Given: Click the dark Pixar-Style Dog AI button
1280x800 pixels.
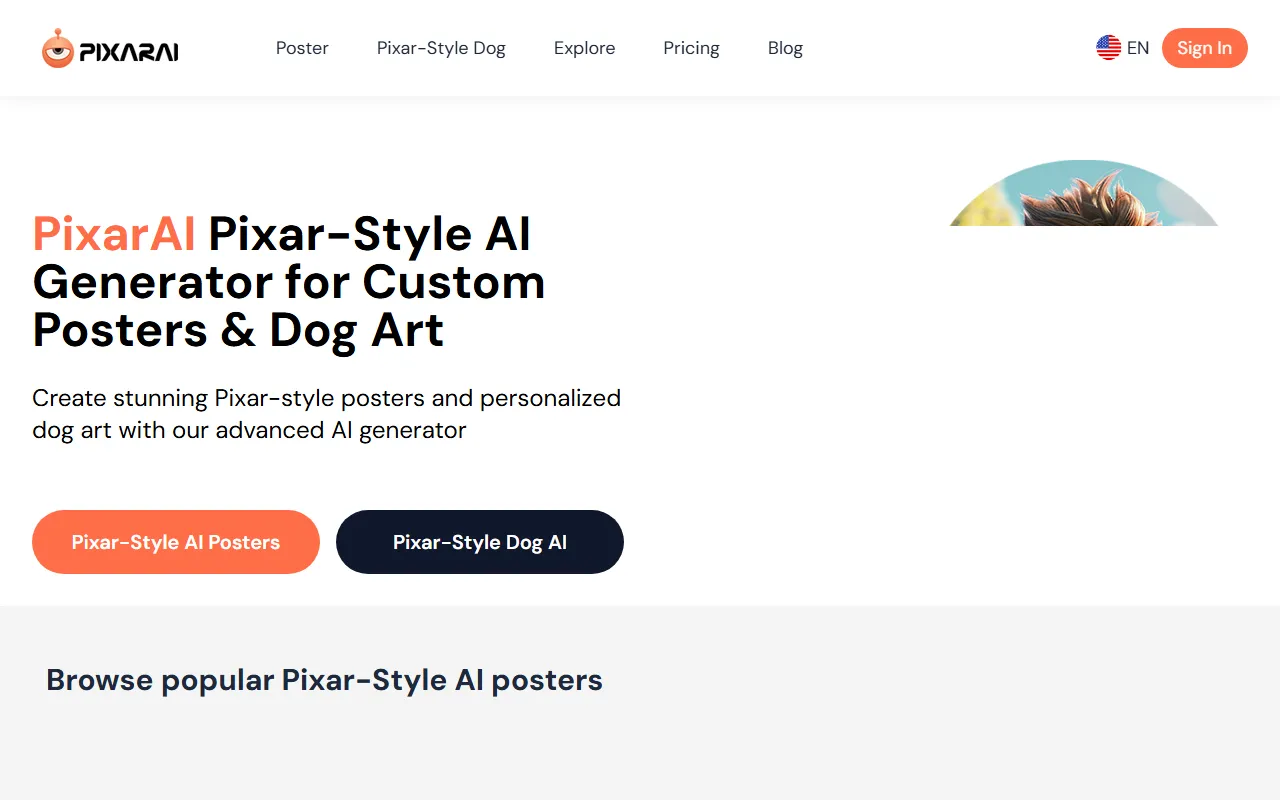Looking at the screenshot, I should 480,542.
